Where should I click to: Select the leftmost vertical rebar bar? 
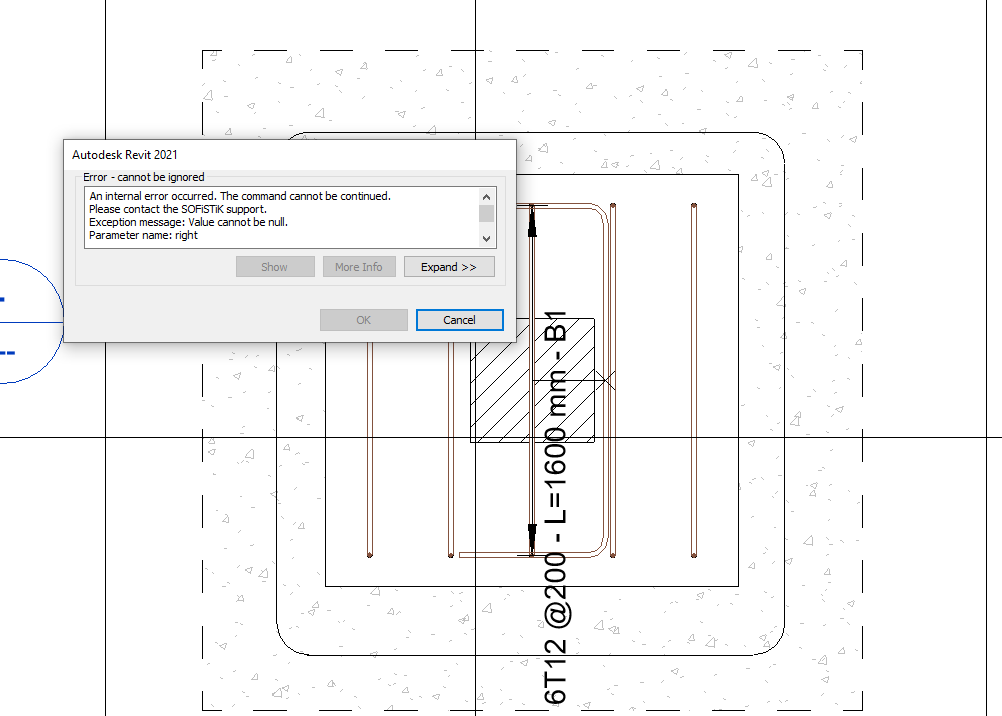tap(370, 450)
